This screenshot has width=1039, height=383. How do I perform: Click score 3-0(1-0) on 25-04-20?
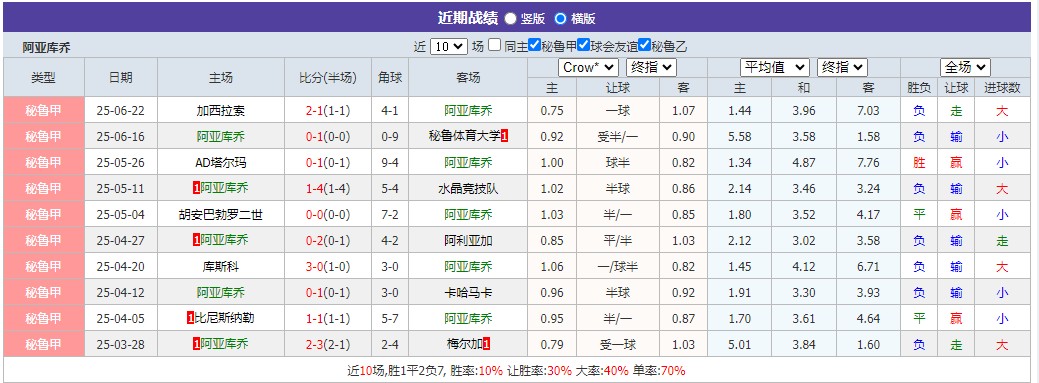tap(328, 266)
